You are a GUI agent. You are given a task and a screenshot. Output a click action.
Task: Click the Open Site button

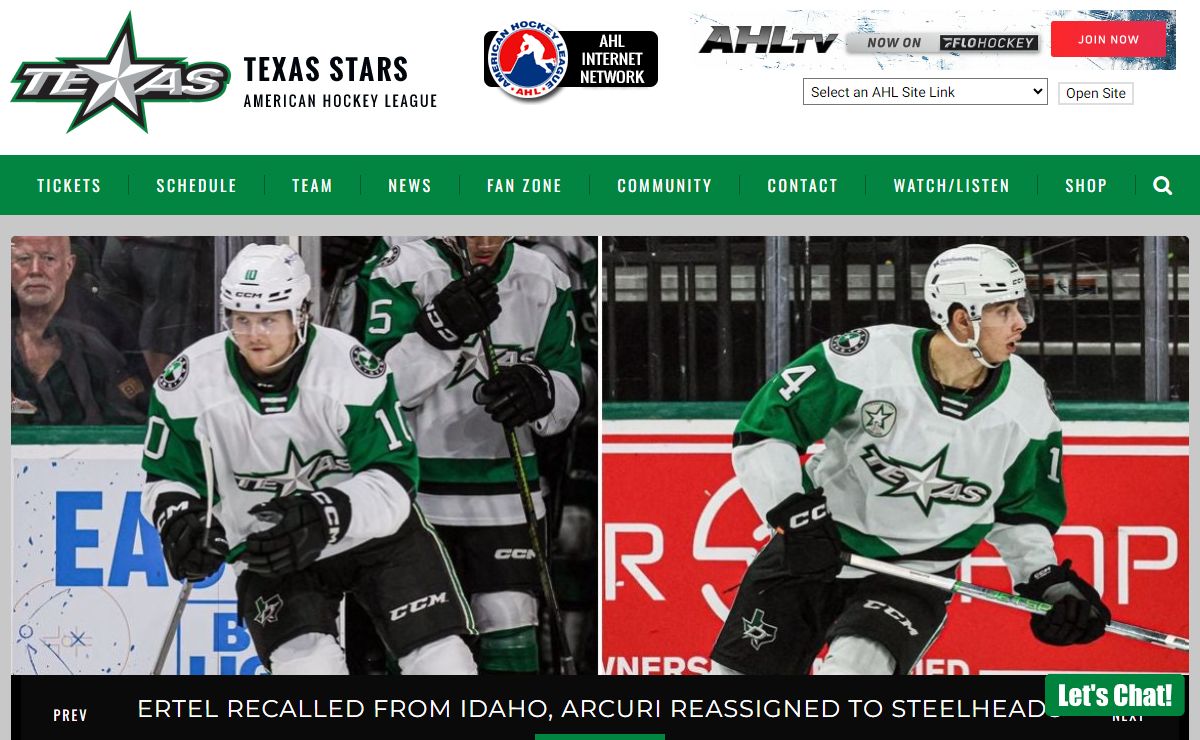tap(1095, 93)
